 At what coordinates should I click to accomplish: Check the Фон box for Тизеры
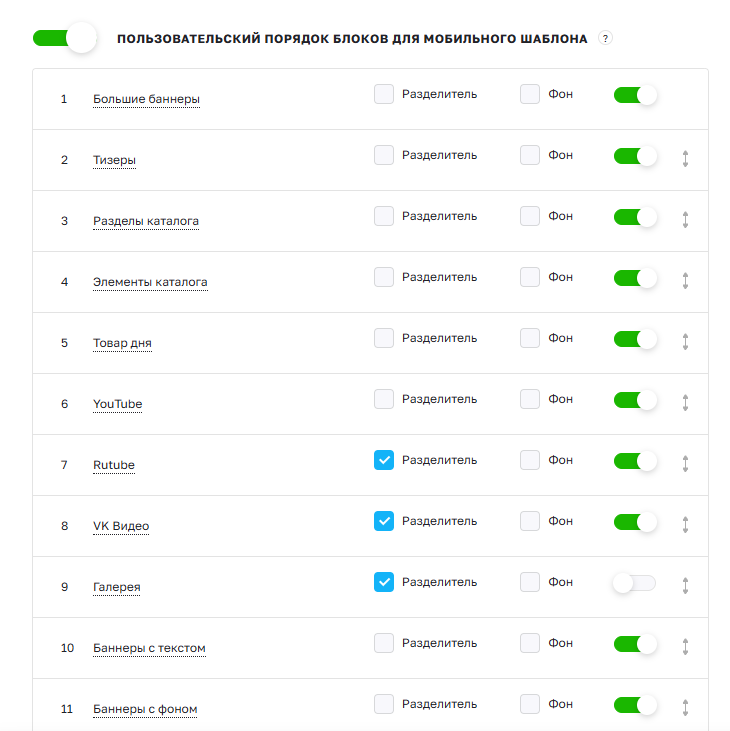tap(530, 155)
